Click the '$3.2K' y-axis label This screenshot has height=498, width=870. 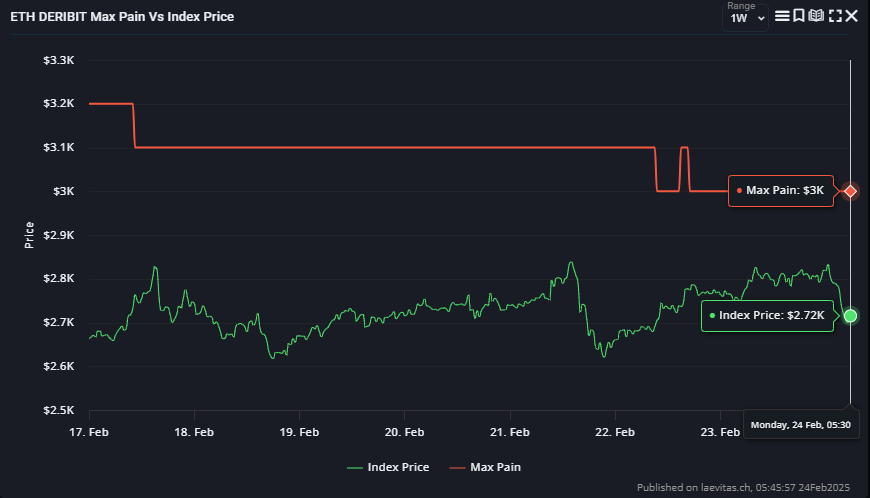point(59,104)
